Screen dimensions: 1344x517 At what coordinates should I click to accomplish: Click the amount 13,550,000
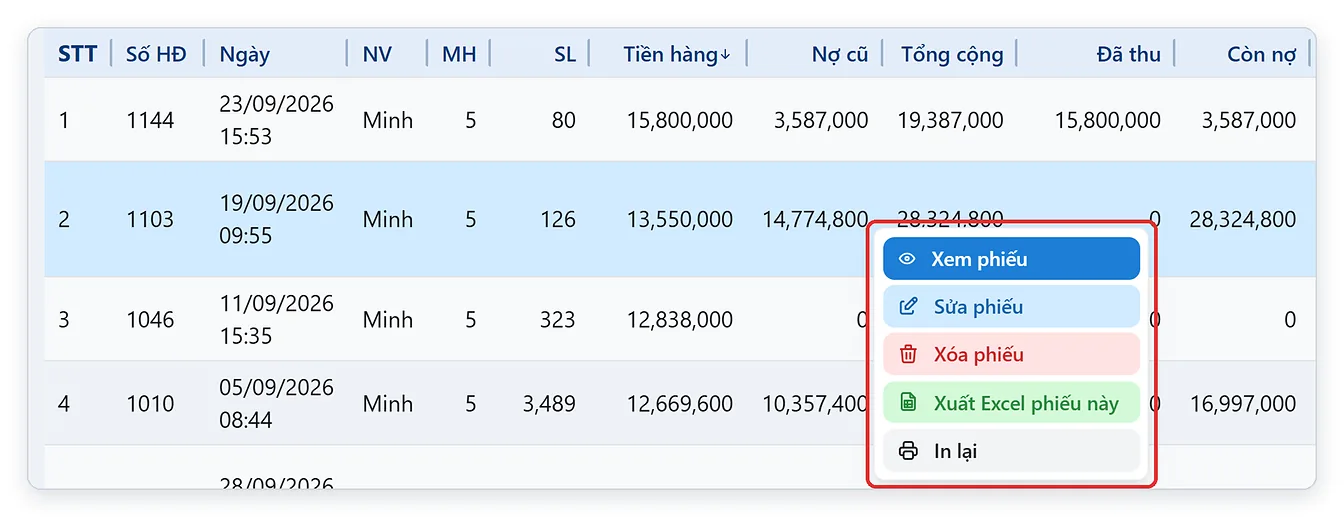point(680,219)
